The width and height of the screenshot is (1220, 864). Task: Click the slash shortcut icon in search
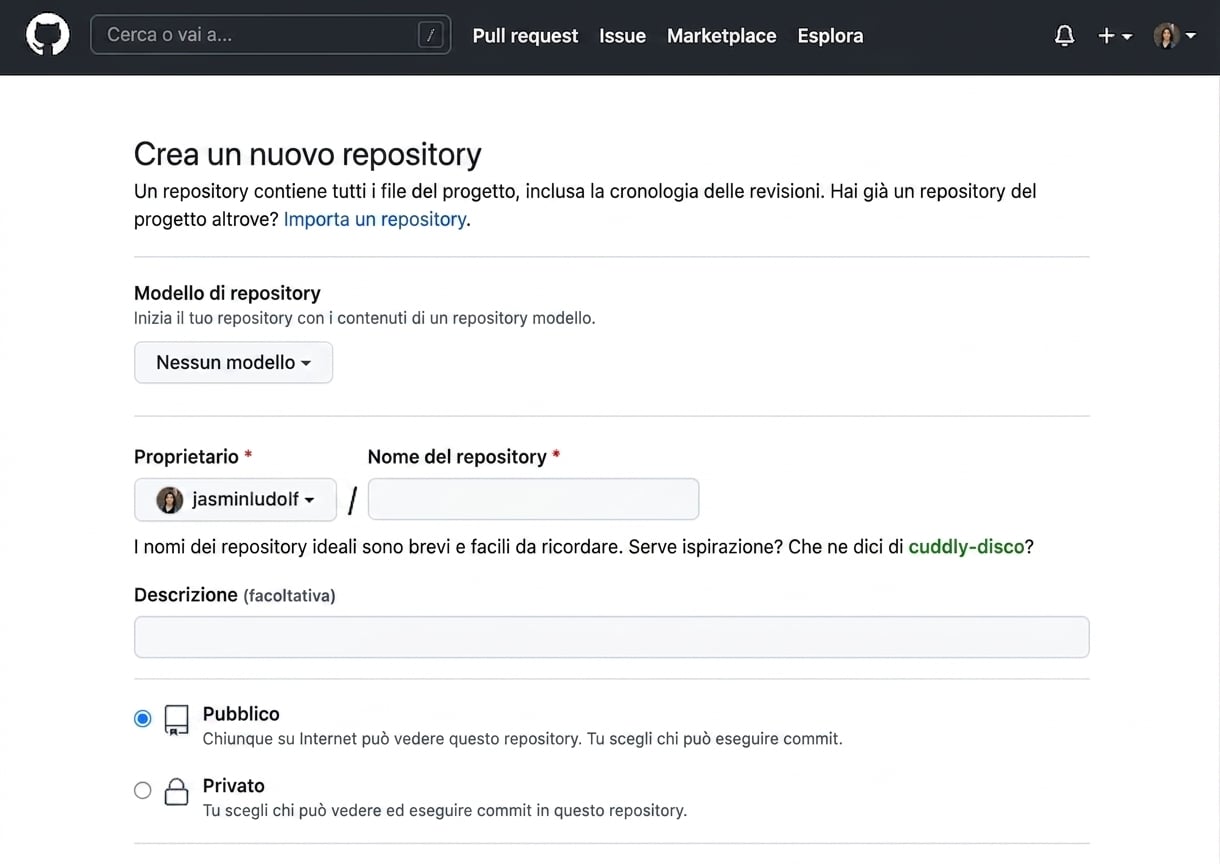click(431, 35)
